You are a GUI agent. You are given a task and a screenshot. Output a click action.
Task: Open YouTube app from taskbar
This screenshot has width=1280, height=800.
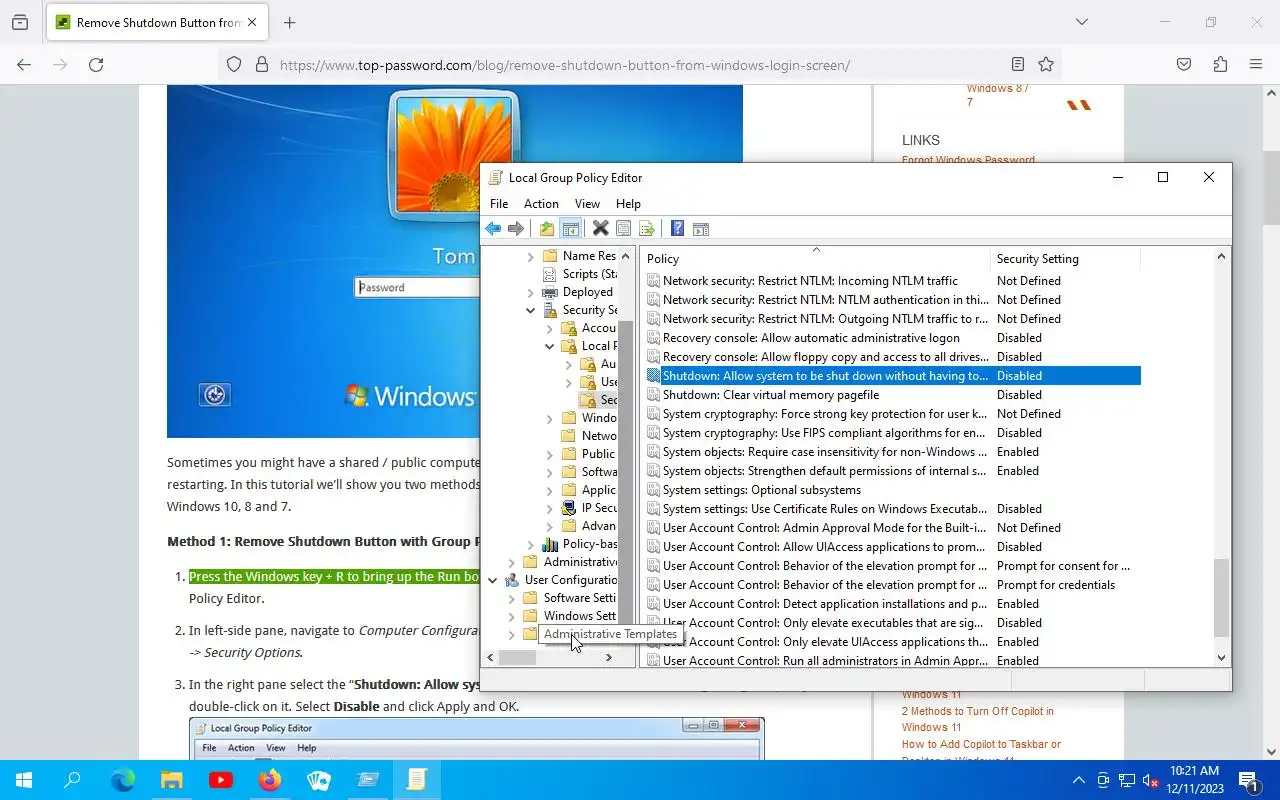click(221, 780)
